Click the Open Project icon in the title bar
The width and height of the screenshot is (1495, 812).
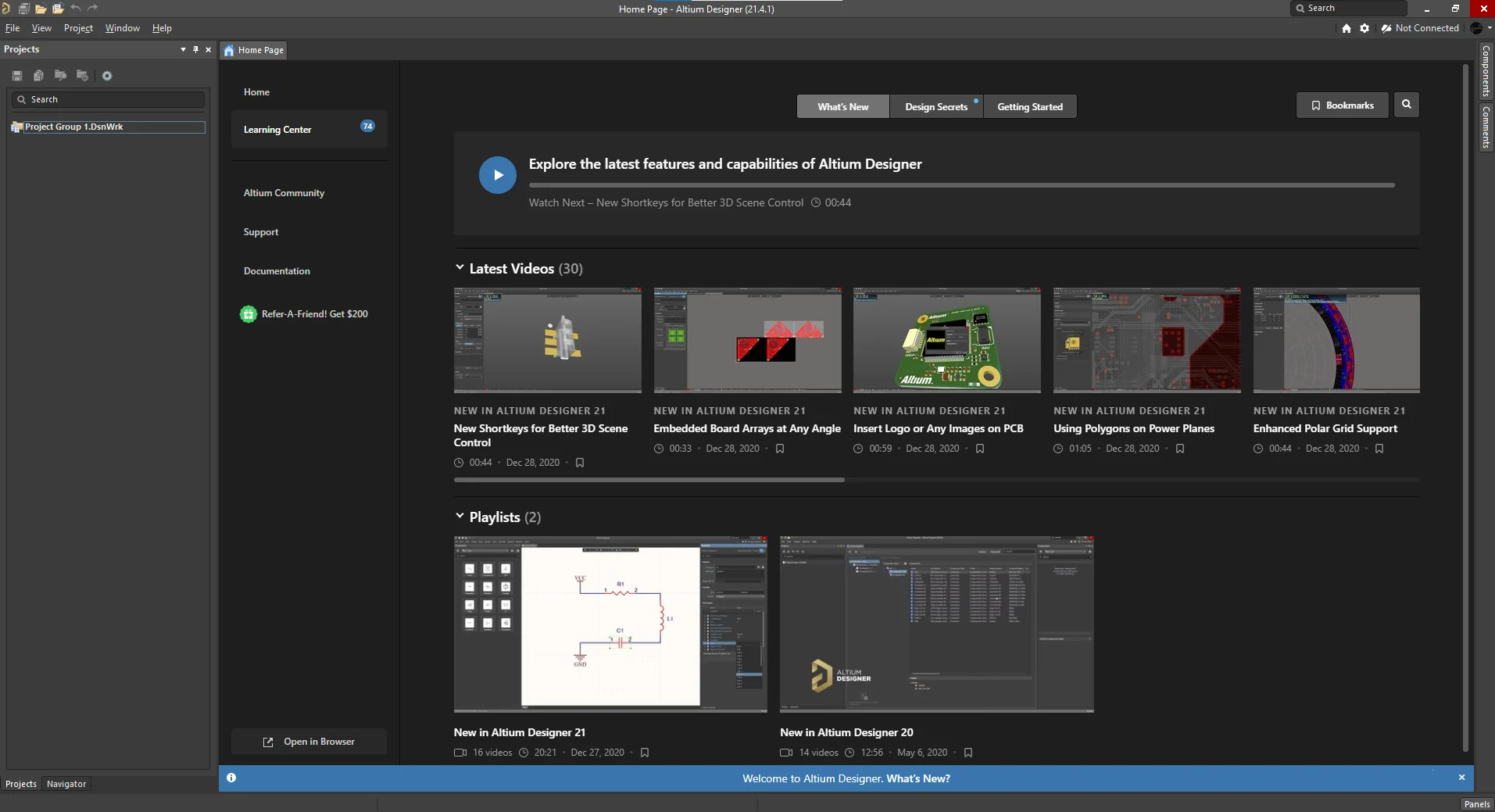coord(58,9)
